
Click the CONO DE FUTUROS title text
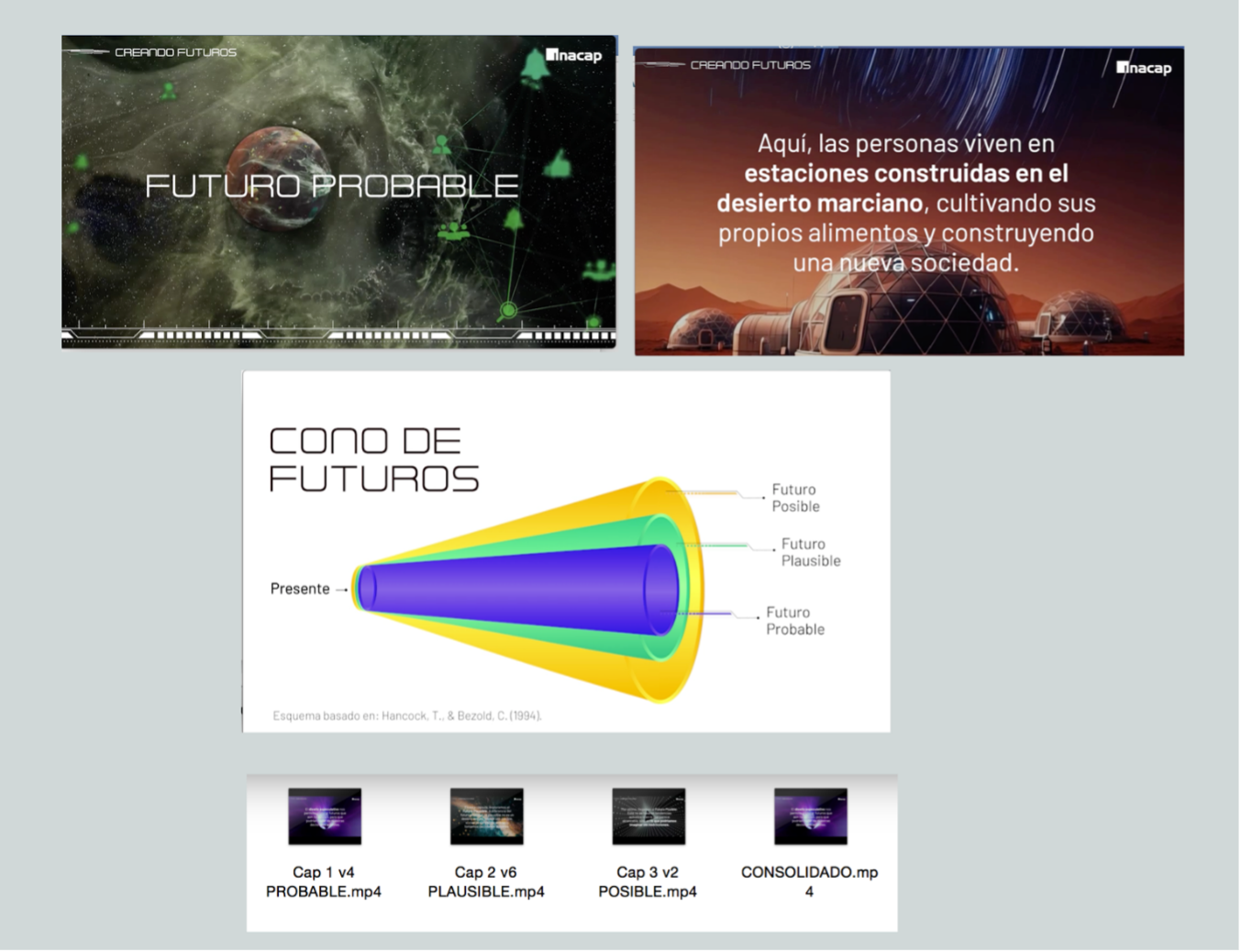coord(373,459)
